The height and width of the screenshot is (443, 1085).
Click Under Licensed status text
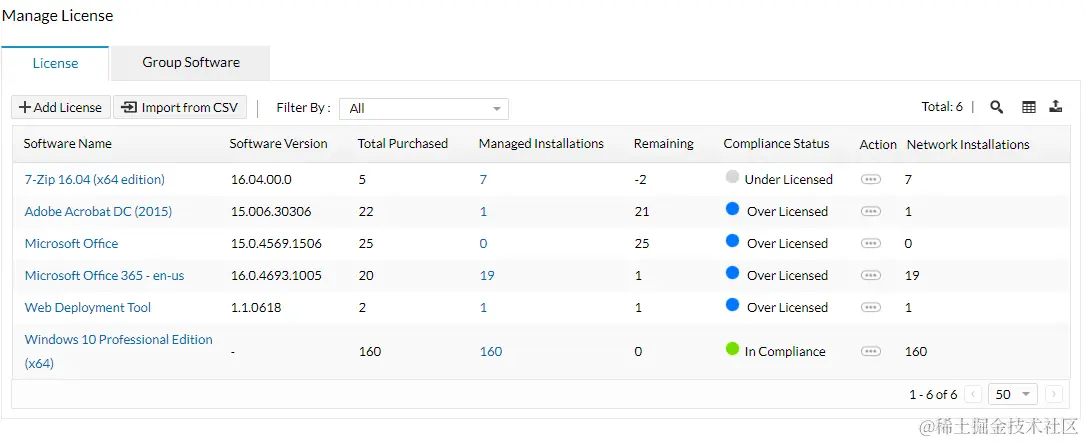pyautogui.click(x=788, y=179)
